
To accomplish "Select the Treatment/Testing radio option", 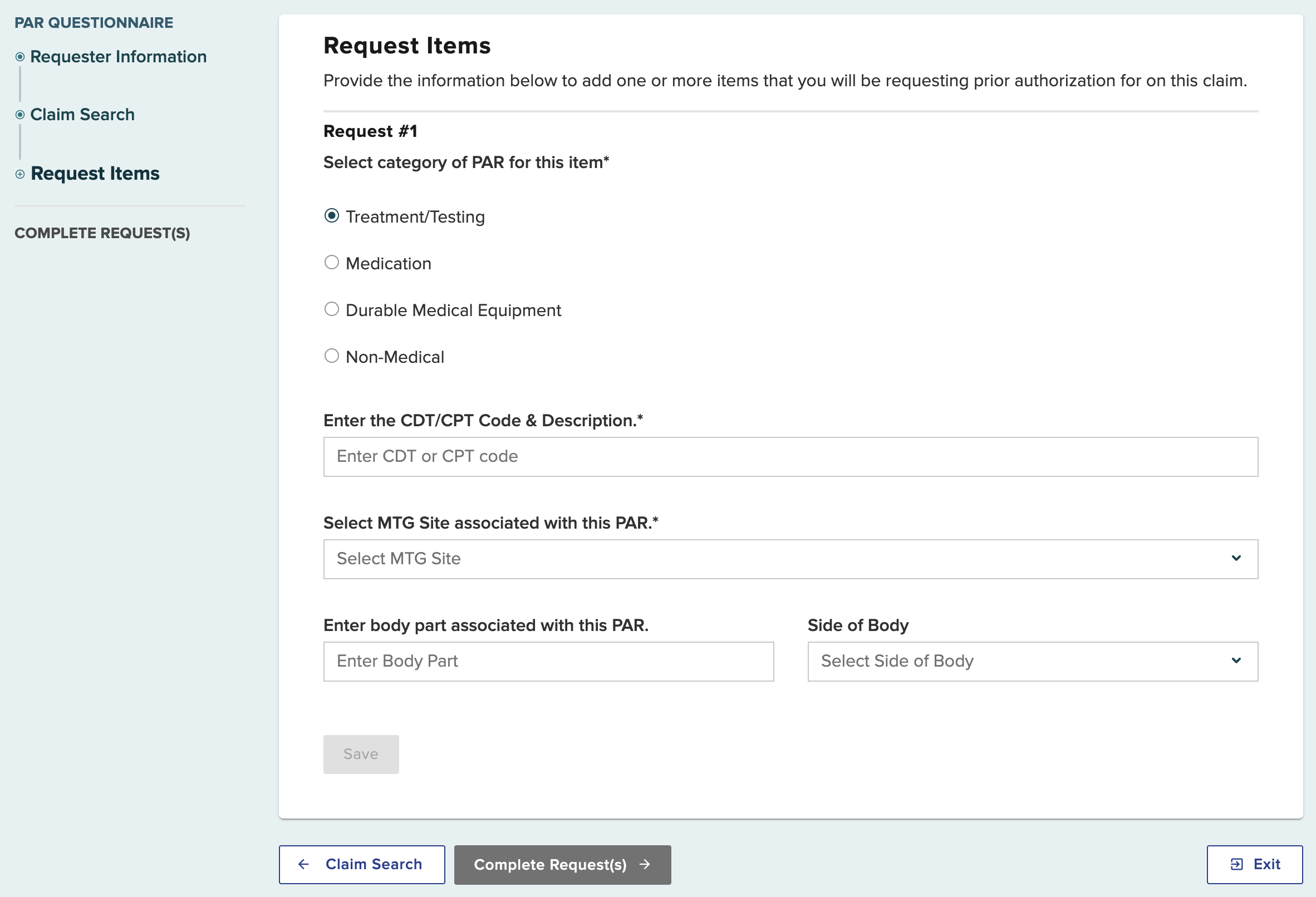I will tap(332, 216).
